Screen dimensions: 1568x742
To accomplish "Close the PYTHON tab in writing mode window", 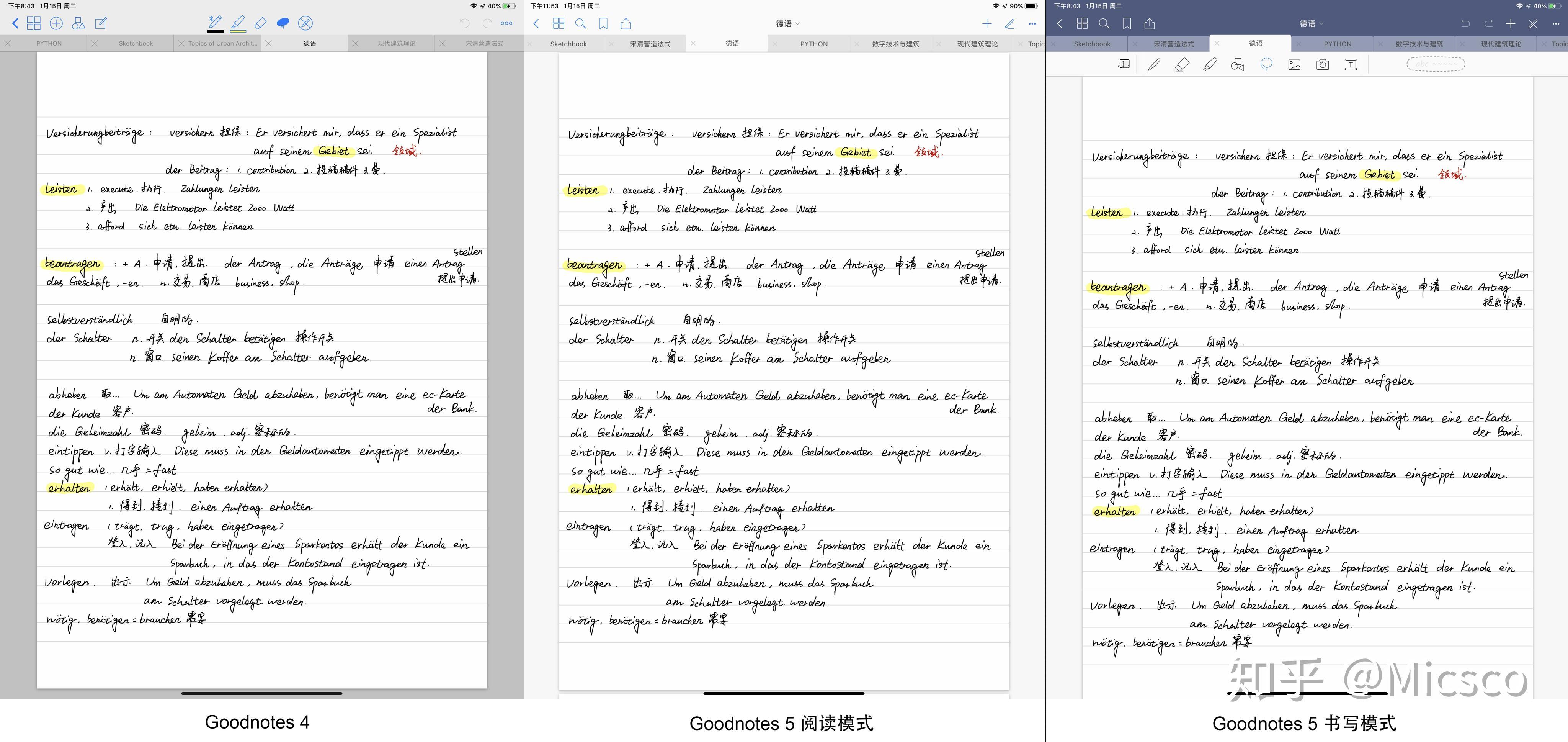I will [1298, 44].
